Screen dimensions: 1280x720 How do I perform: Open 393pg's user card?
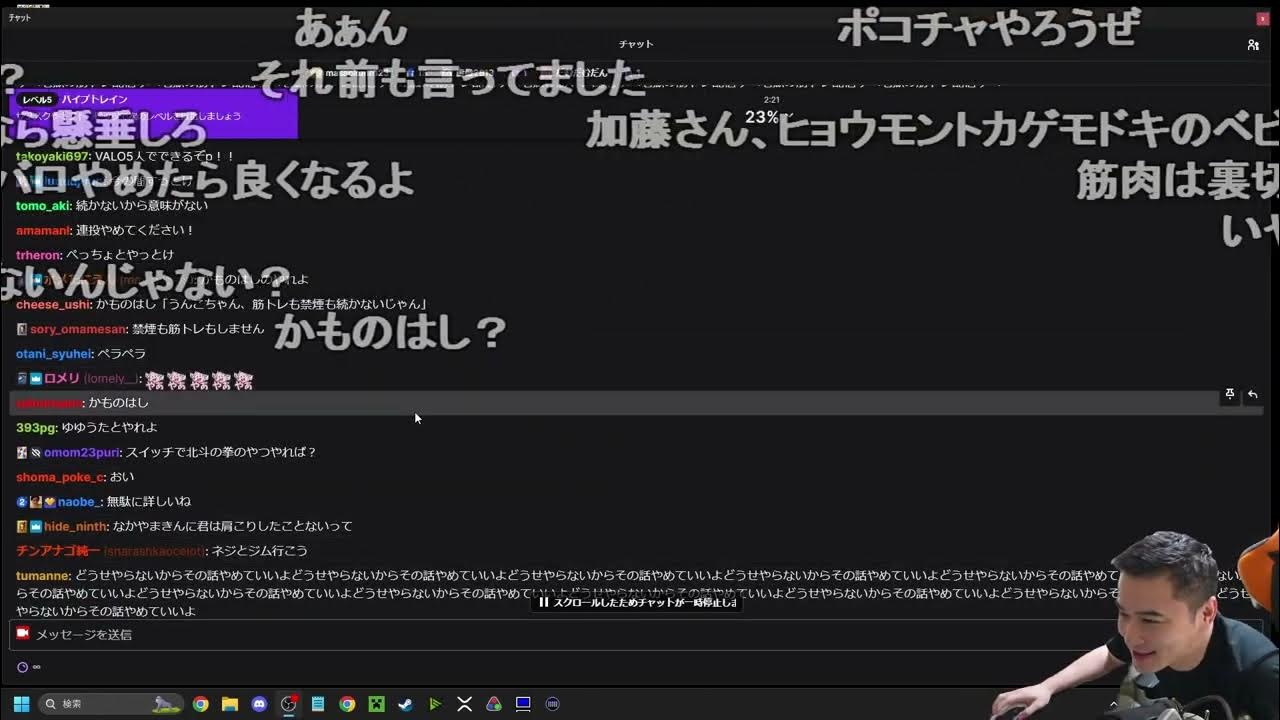(x=36, y=428)
